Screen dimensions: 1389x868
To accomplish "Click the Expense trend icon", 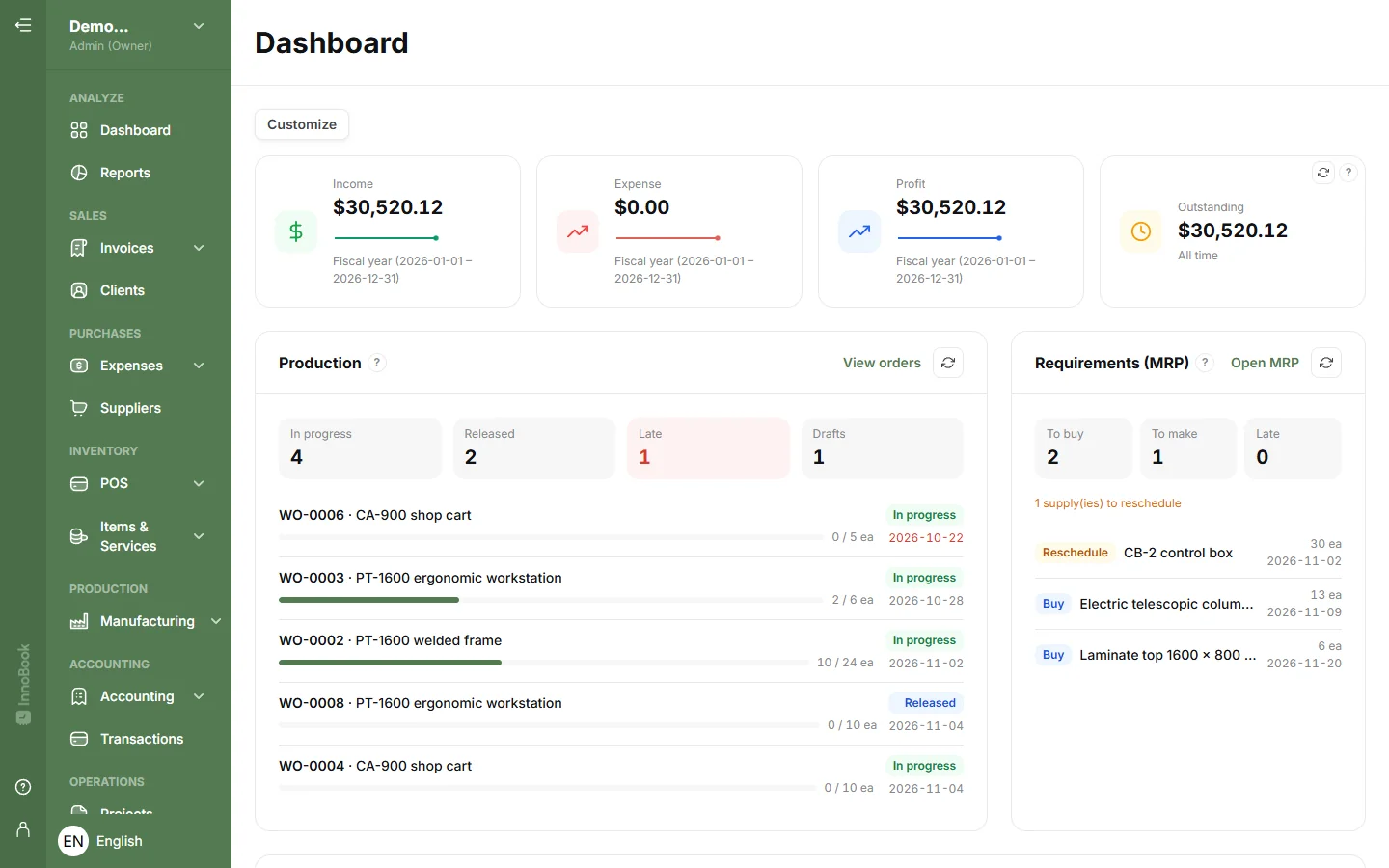I will [578, 231].
